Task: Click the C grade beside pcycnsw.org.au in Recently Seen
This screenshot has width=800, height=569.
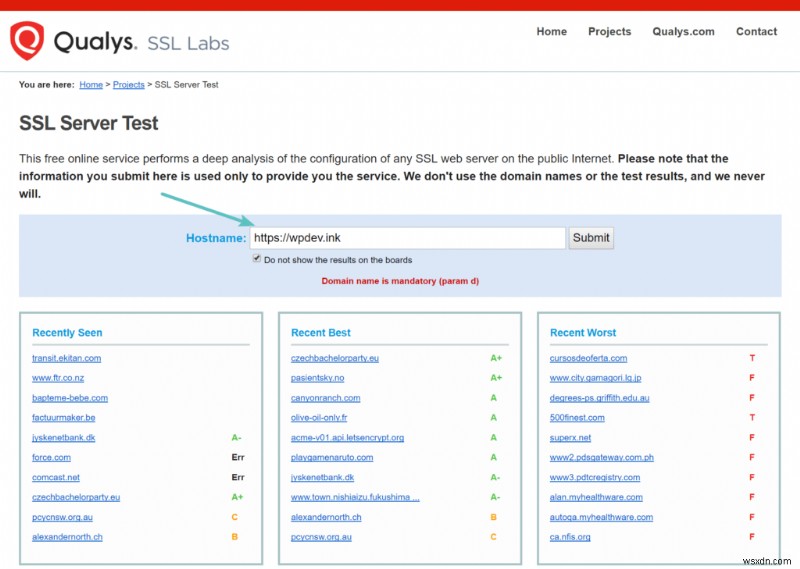Action: (x=235, y=517)
